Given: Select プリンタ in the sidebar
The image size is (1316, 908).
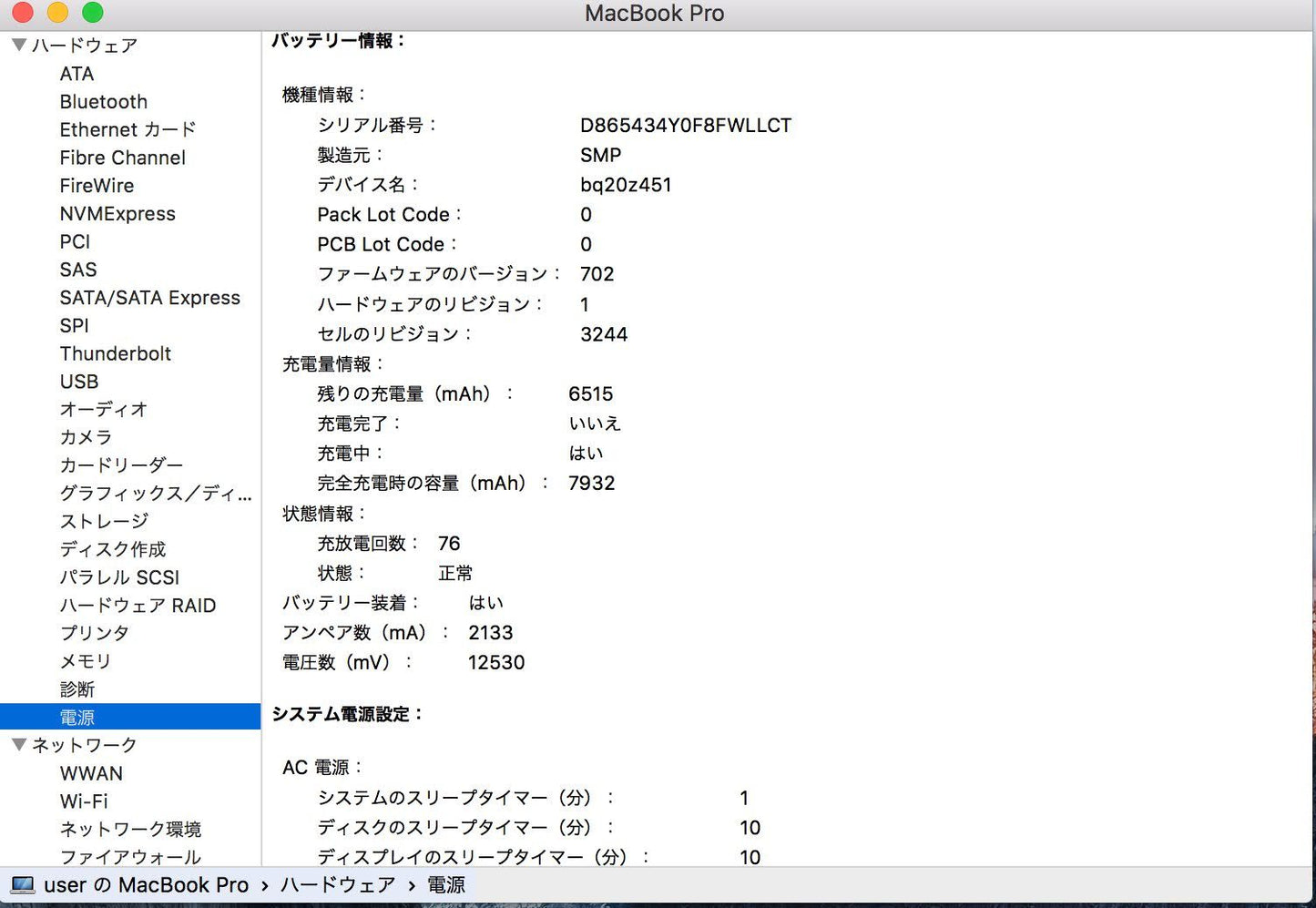Looking at the screenshot, I should coord(95,633).
